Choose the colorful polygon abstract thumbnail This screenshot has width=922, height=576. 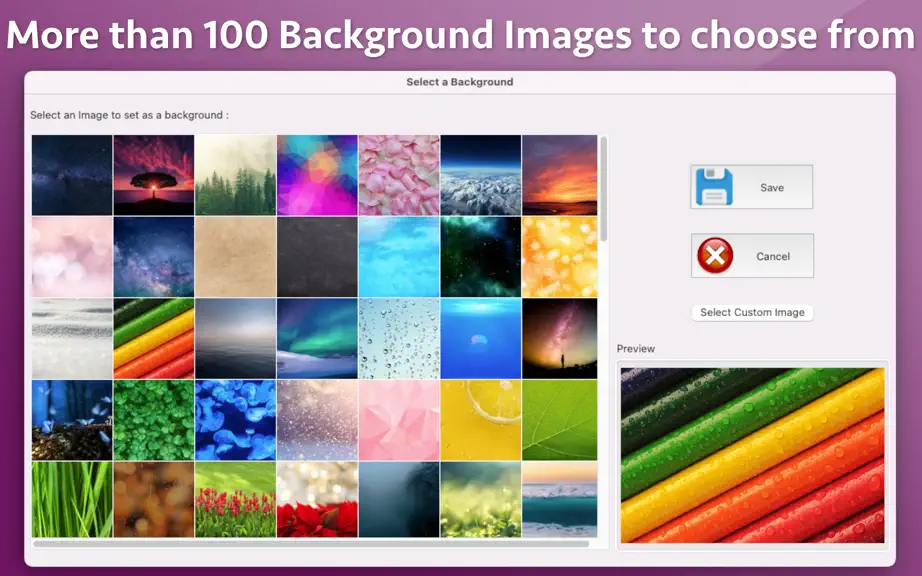(x=317, y=175)
